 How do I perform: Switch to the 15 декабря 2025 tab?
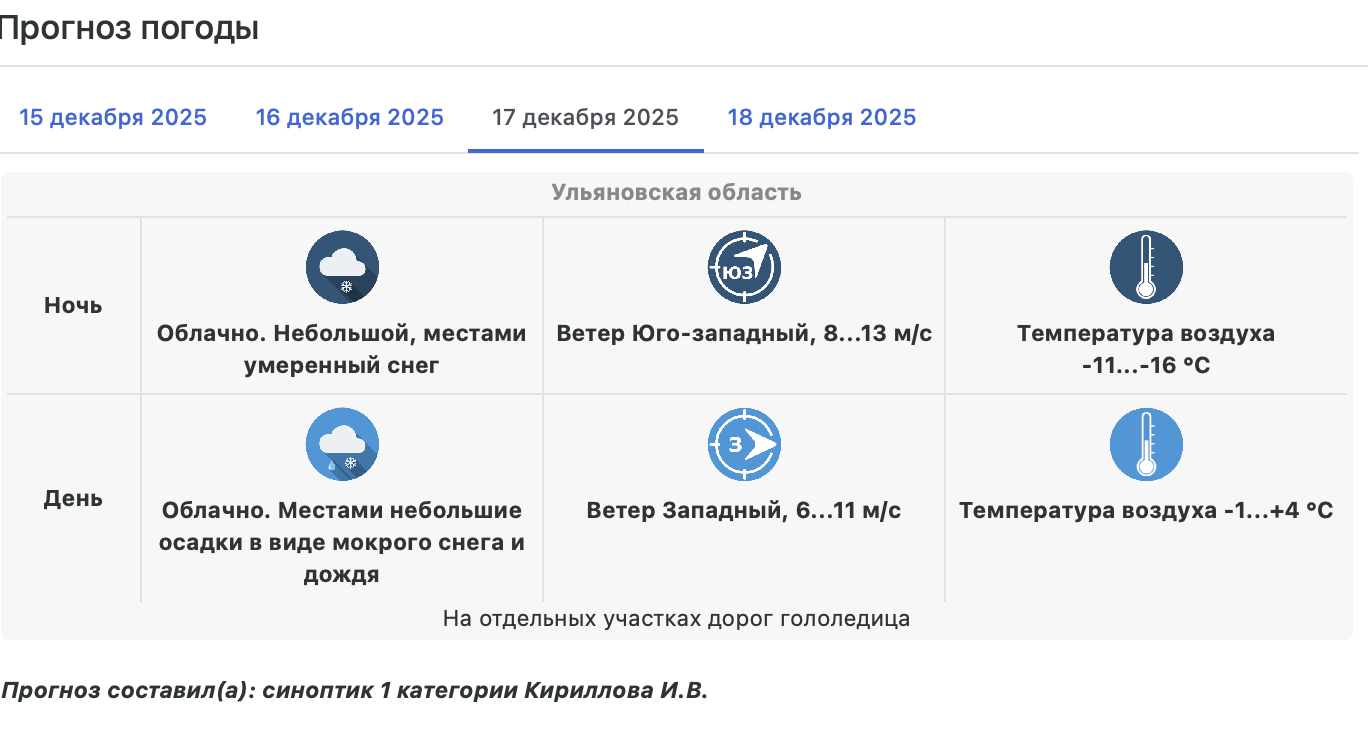[x=113, y=118]
